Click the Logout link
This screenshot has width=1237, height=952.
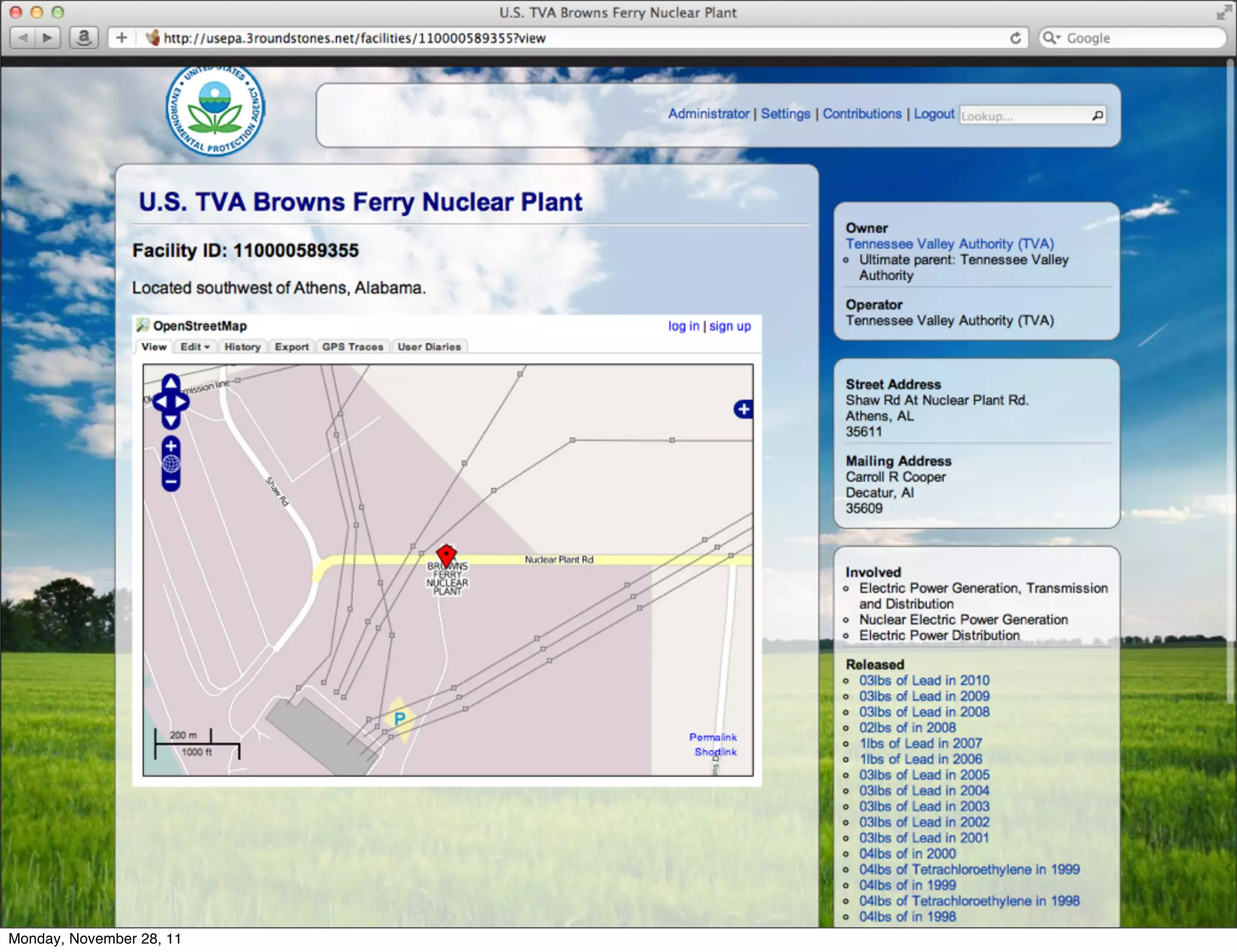(934, 114)
